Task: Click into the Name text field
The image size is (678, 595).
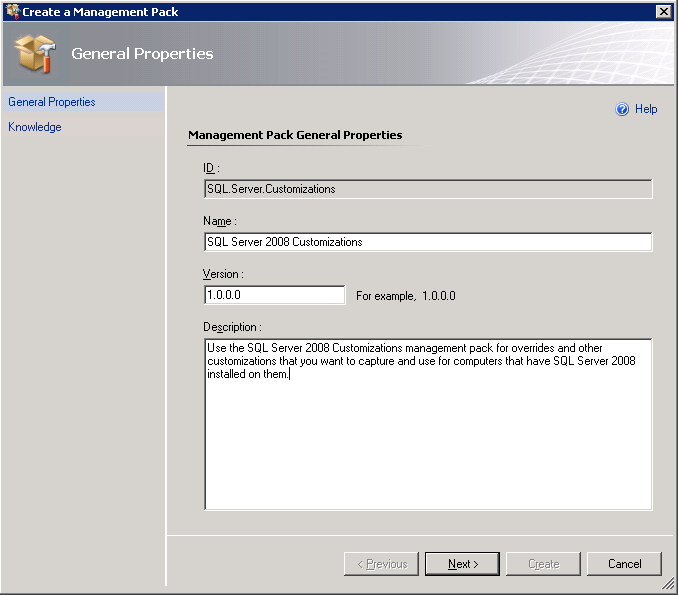Action: [428, 242]
